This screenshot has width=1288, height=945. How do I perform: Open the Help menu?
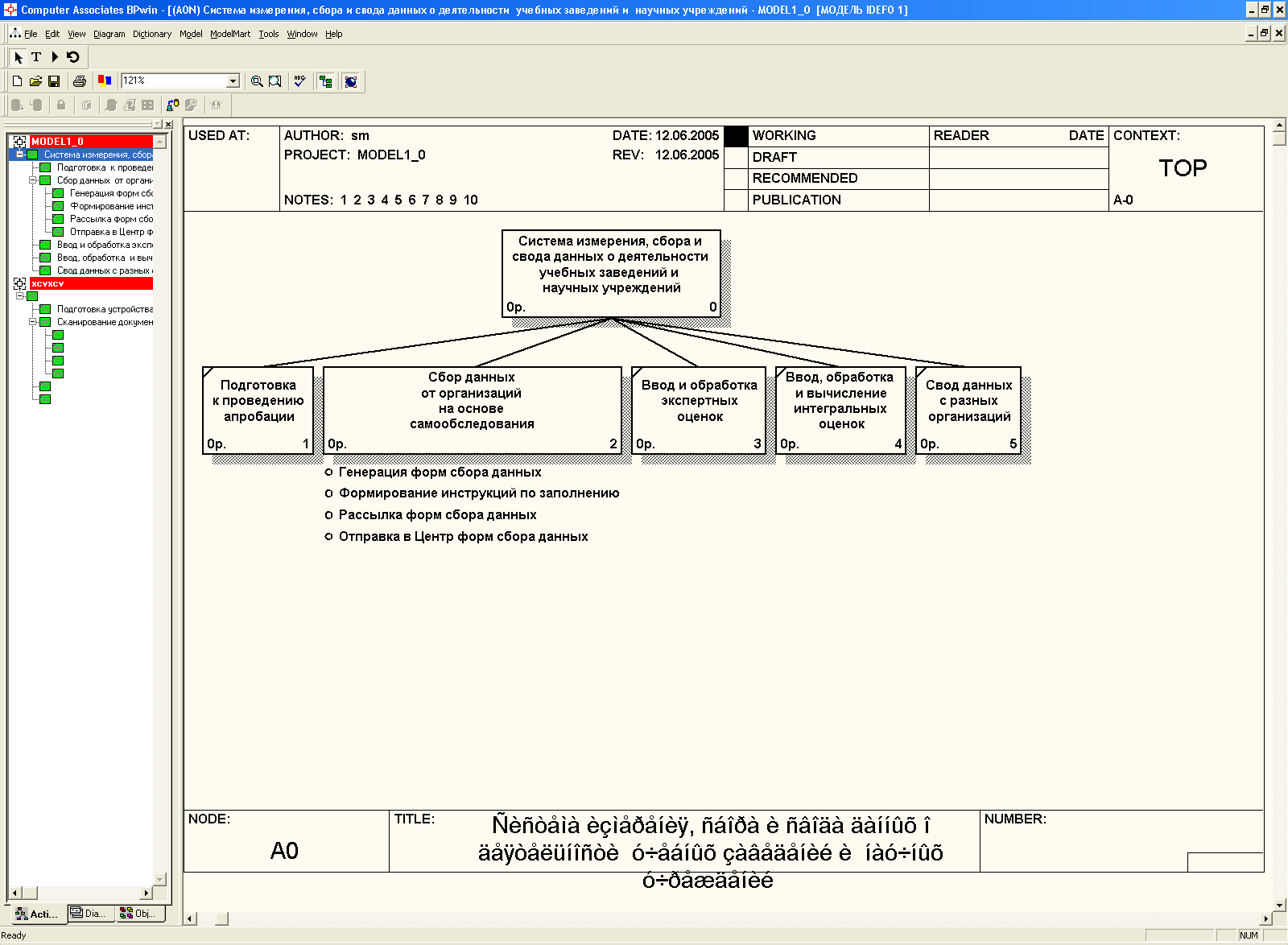click(x=334, y=34)
